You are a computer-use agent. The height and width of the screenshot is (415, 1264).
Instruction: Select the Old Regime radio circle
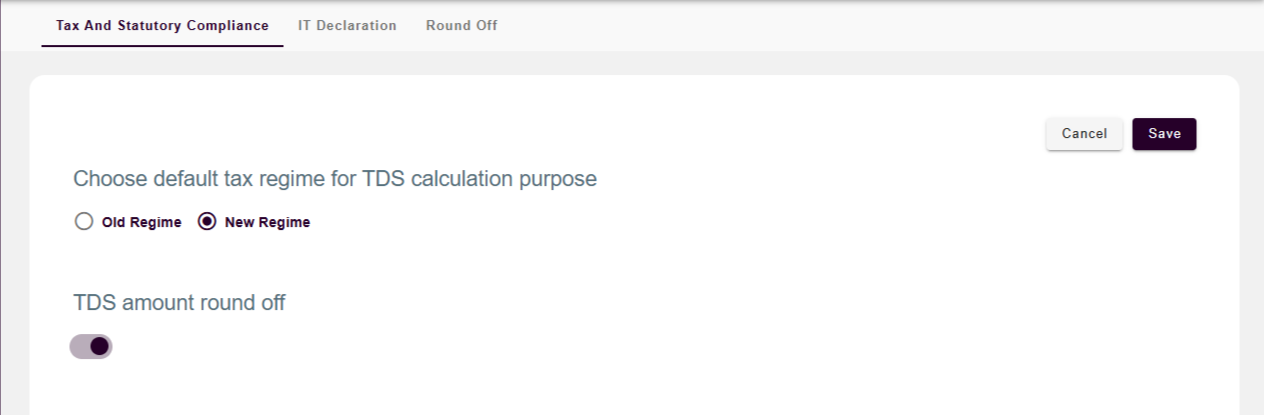(84, 222)
